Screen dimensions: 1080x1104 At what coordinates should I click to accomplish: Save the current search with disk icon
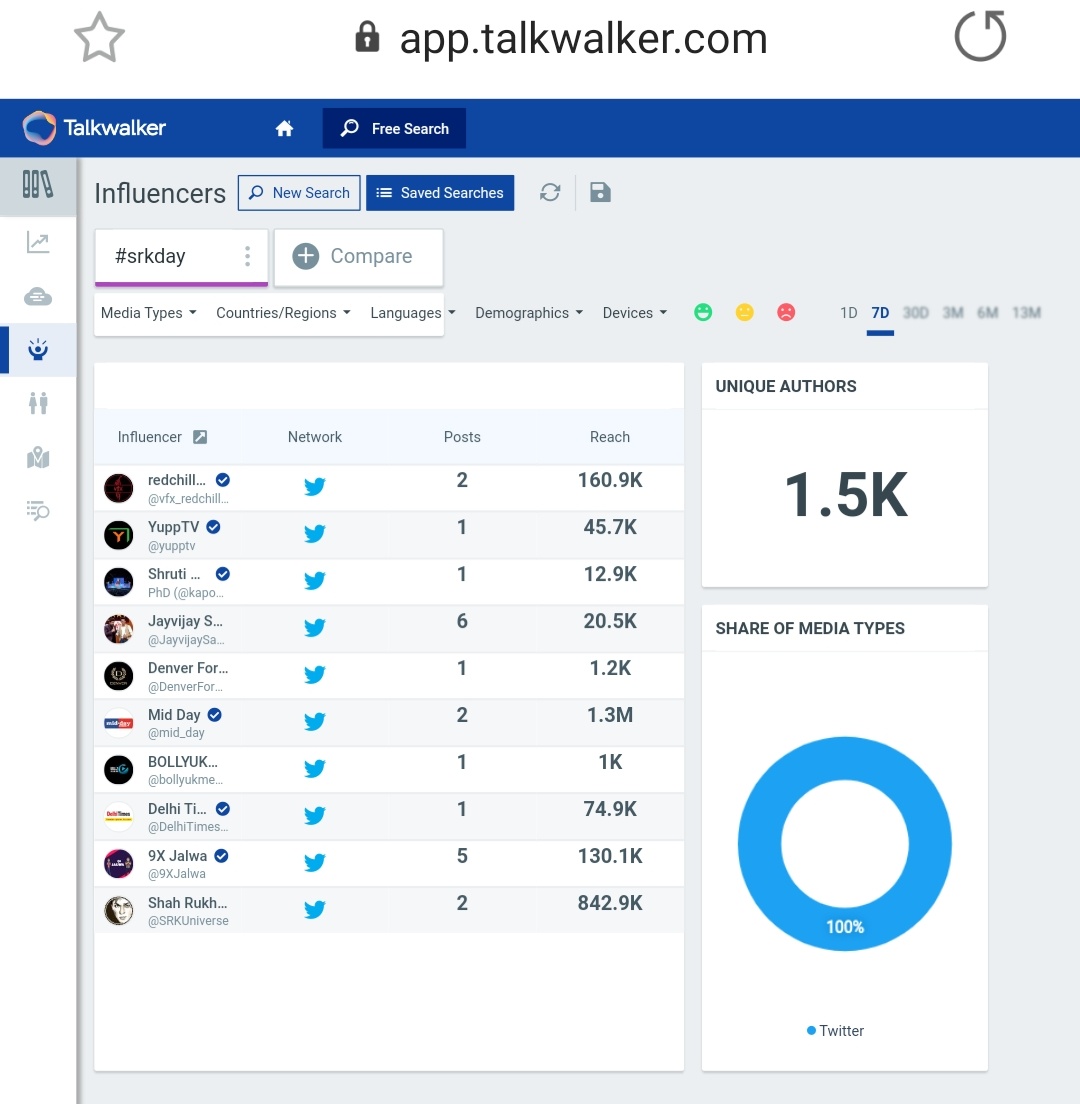pyautogui.click(x=600, y=192)
